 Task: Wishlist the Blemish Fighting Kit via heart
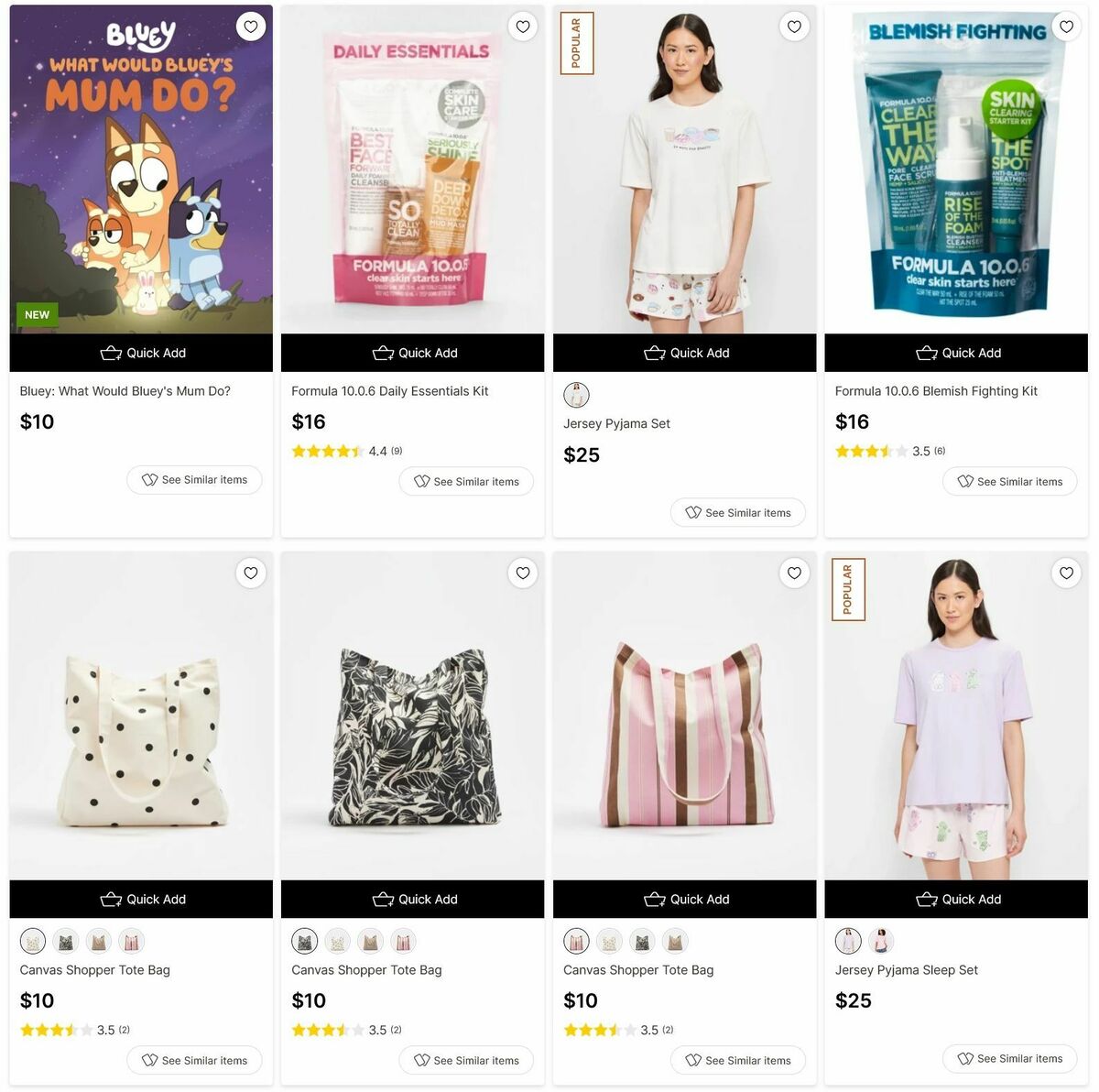click(x=1067, y=27)
